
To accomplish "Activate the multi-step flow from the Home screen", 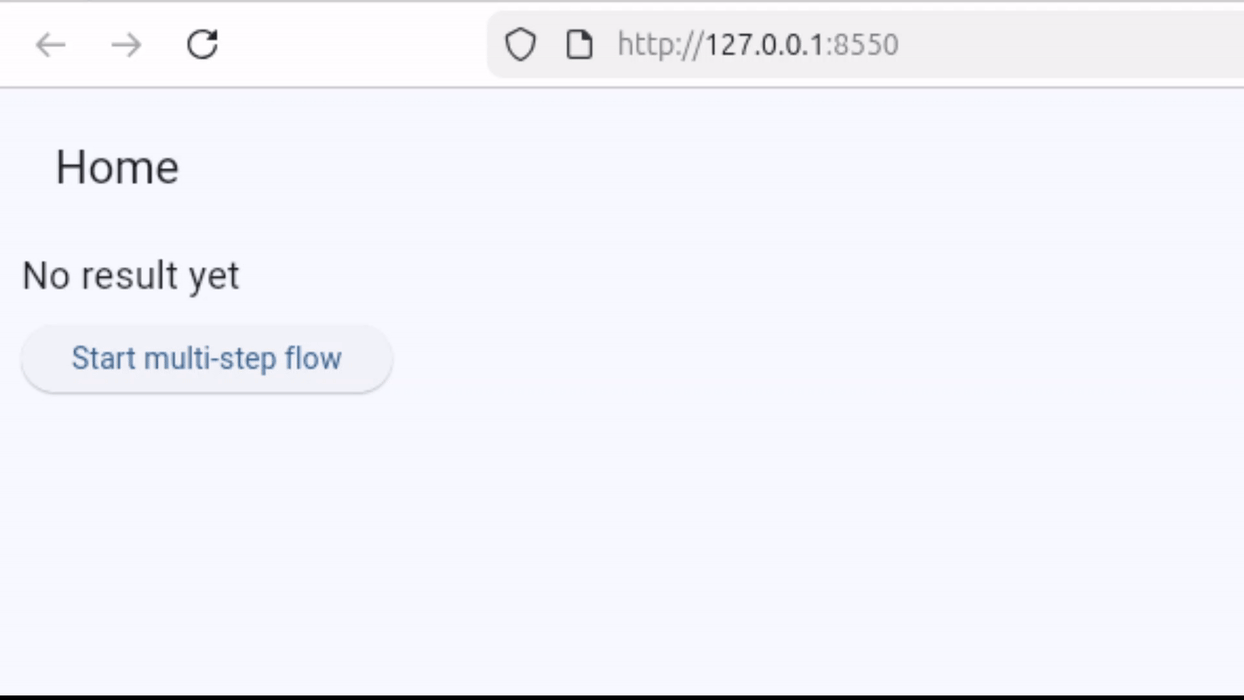I will click(x=206, y=357).
